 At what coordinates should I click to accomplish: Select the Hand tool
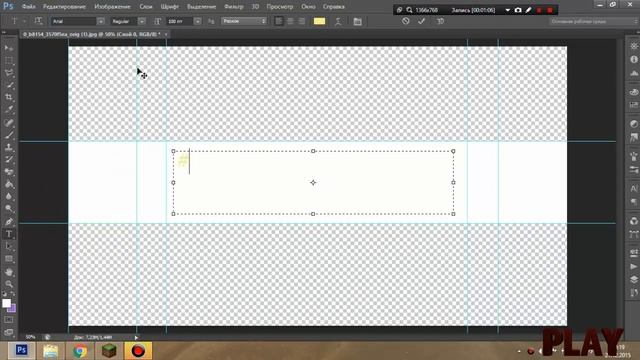point(9,272)
